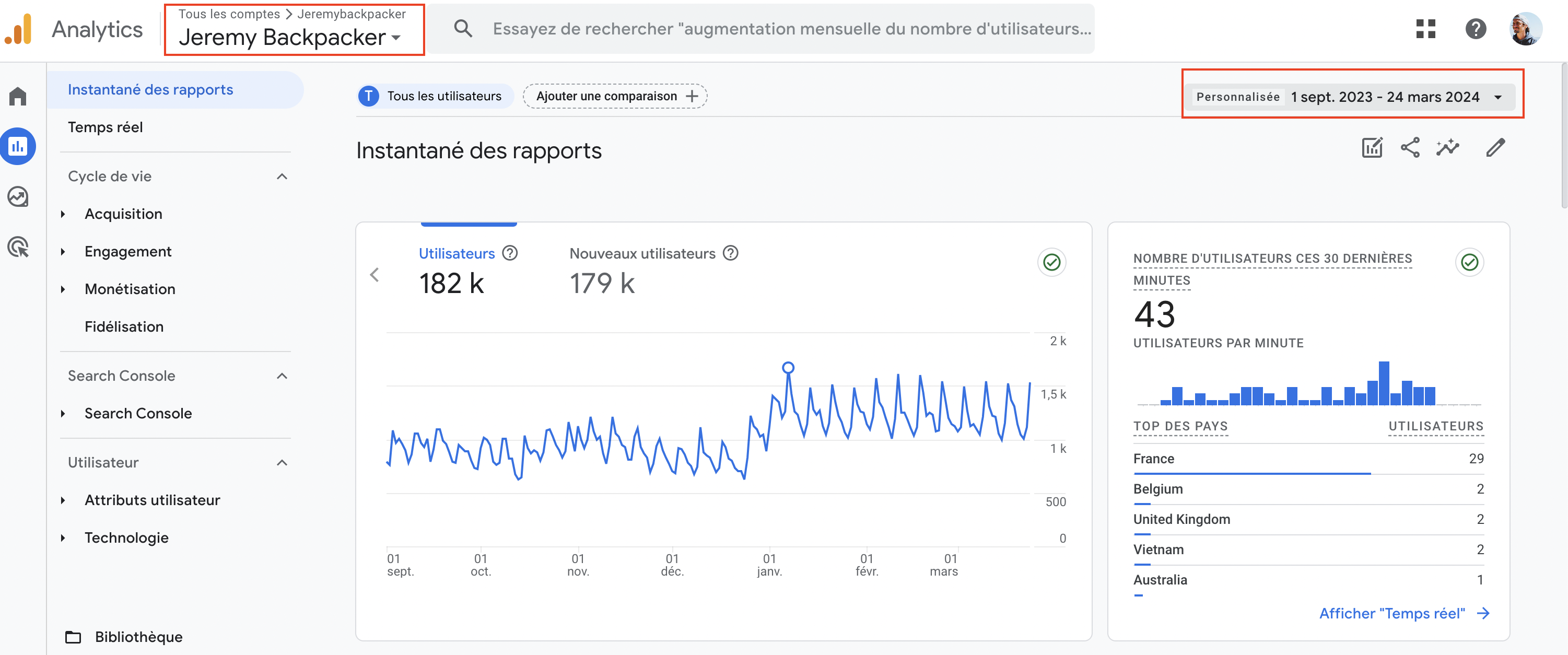This screenshot has width=1568, height=655.
Task: Open the Temps réel report
Action: click(106, 127)
